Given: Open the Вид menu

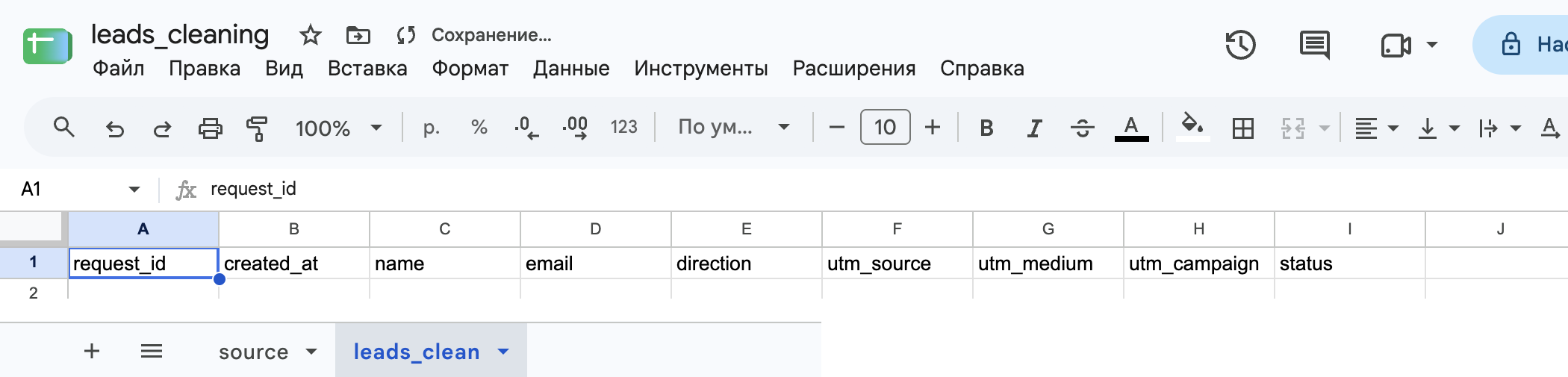Looking at the screenshot, I should 284,69.
